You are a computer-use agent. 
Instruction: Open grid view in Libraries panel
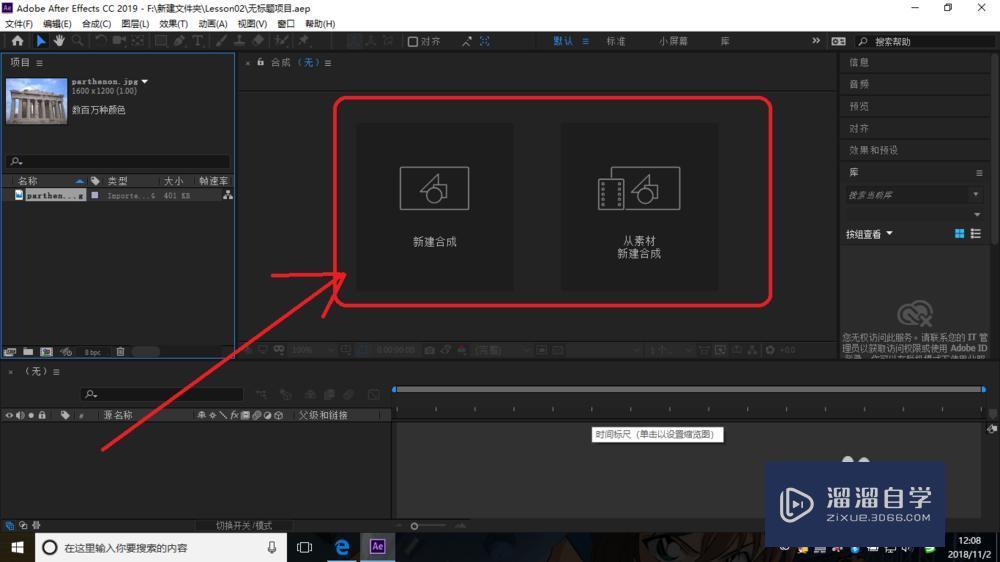click(x=959, y=234)
